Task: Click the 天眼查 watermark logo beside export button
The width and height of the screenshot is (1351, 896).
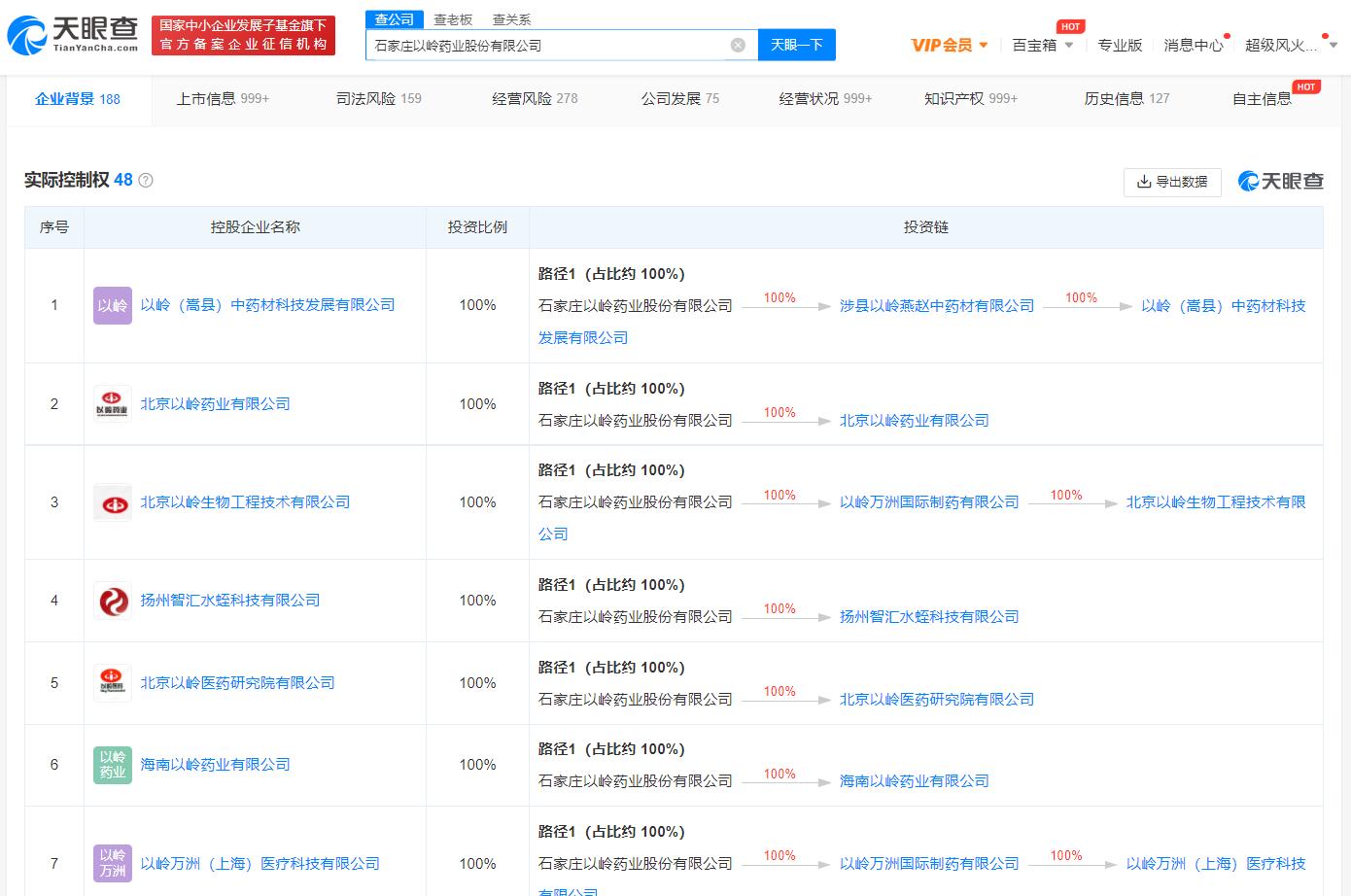Action: [x=1280, y=182]
